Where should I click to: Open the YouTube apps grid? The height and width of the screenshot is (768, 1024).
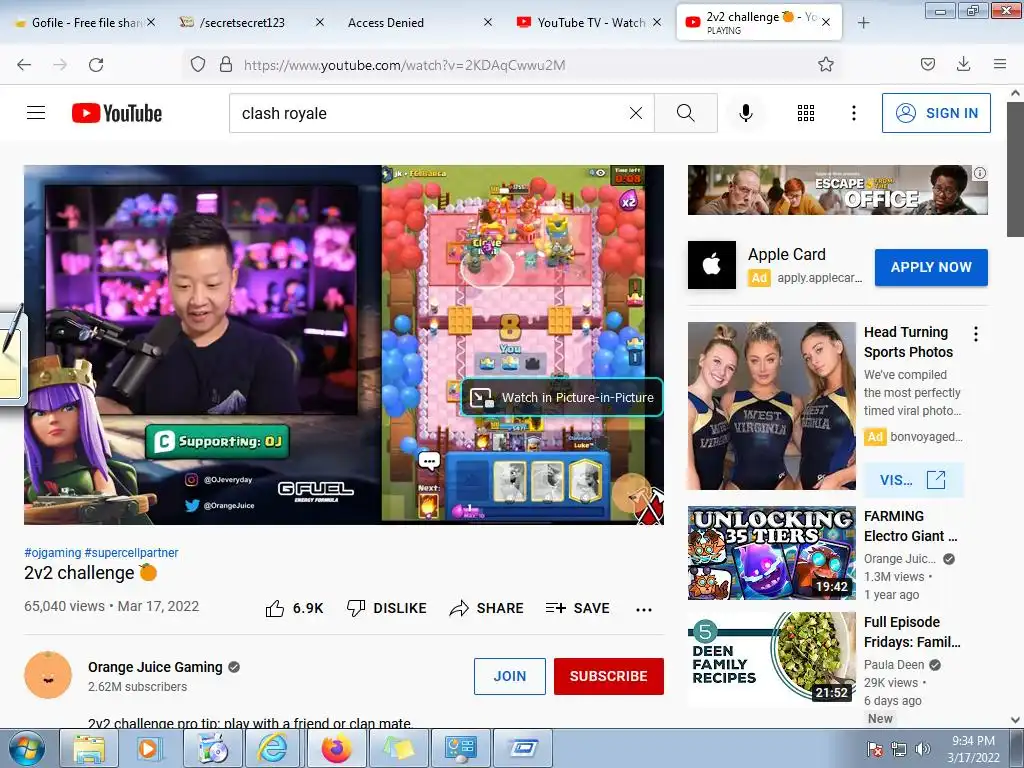806,113
